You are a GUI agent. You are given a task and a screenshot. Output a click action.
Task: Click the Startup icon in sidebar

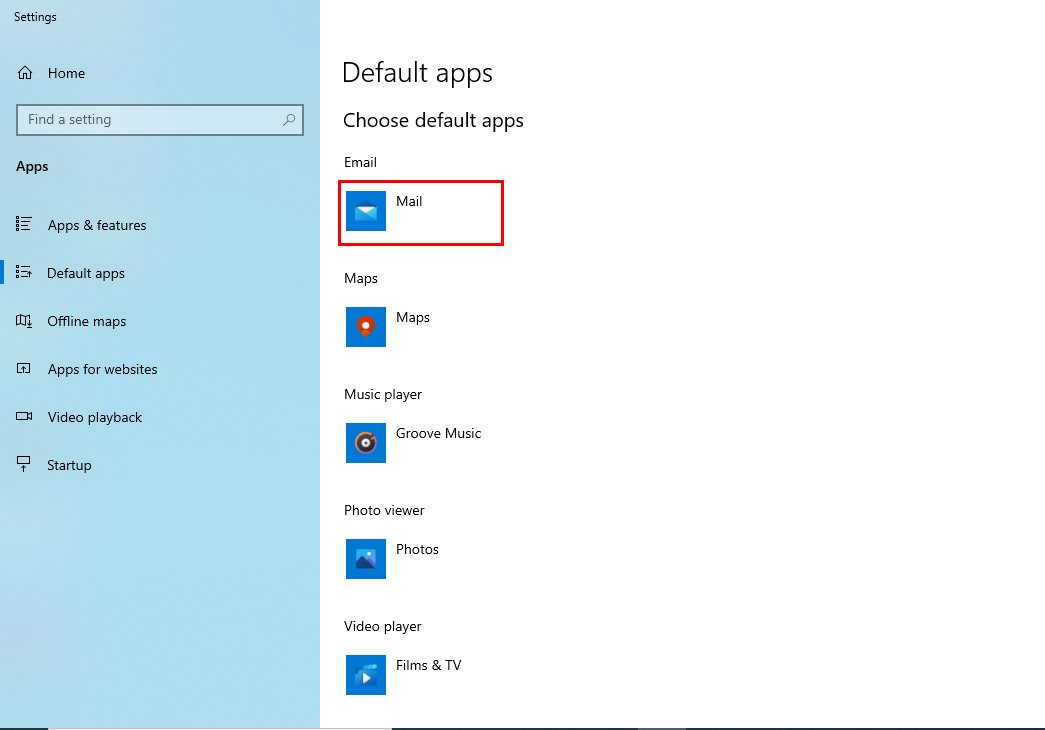tap(24, 464)
